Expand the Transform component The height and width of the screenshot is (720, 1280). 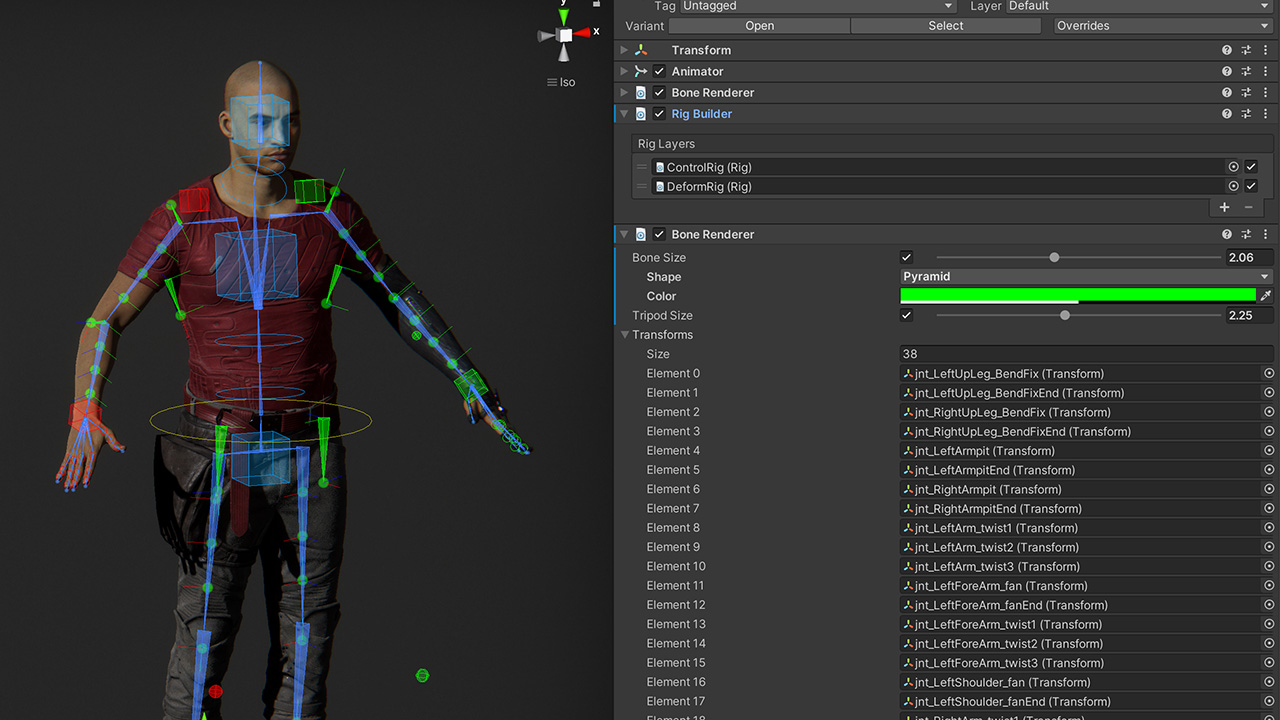pyautogui.click(x=625, y=50)
